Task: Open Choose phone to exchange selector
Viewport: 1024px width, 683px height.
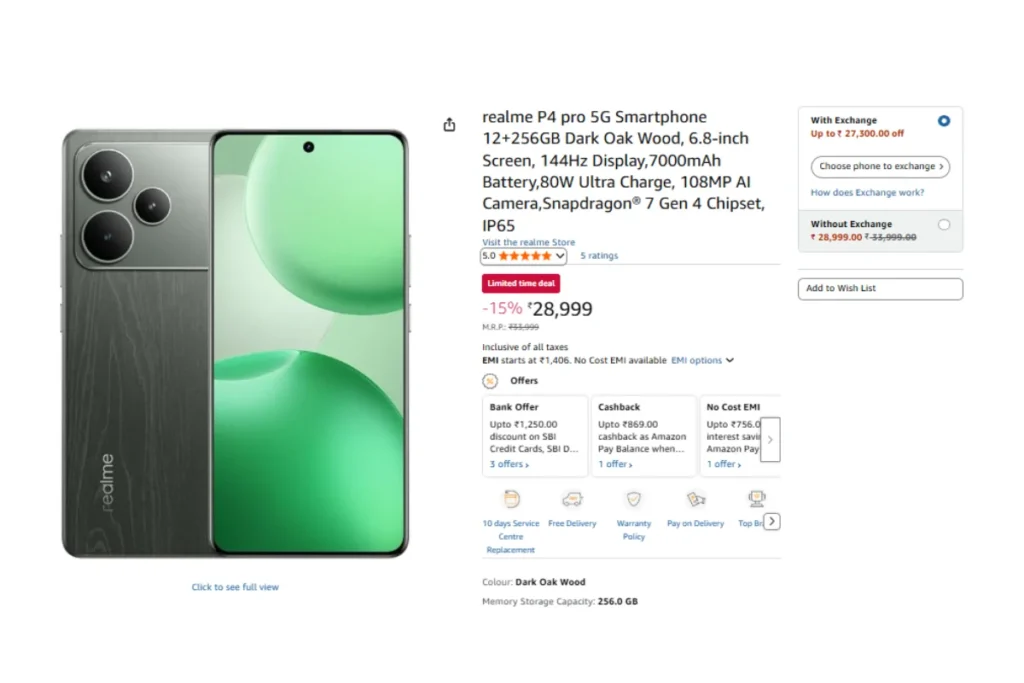Action: pos(880,167)
